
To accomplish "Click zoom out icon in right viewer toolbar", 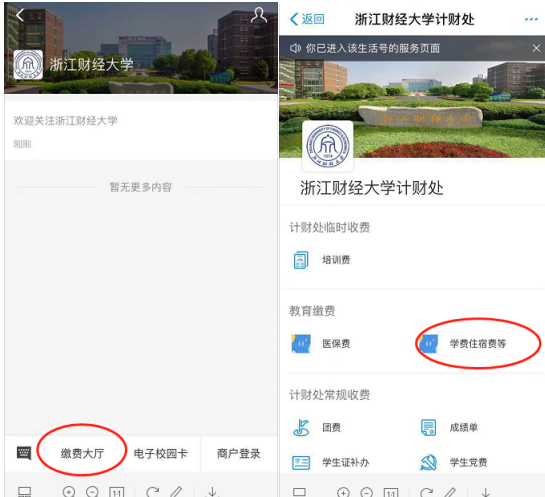I will [x=367, y=492].
